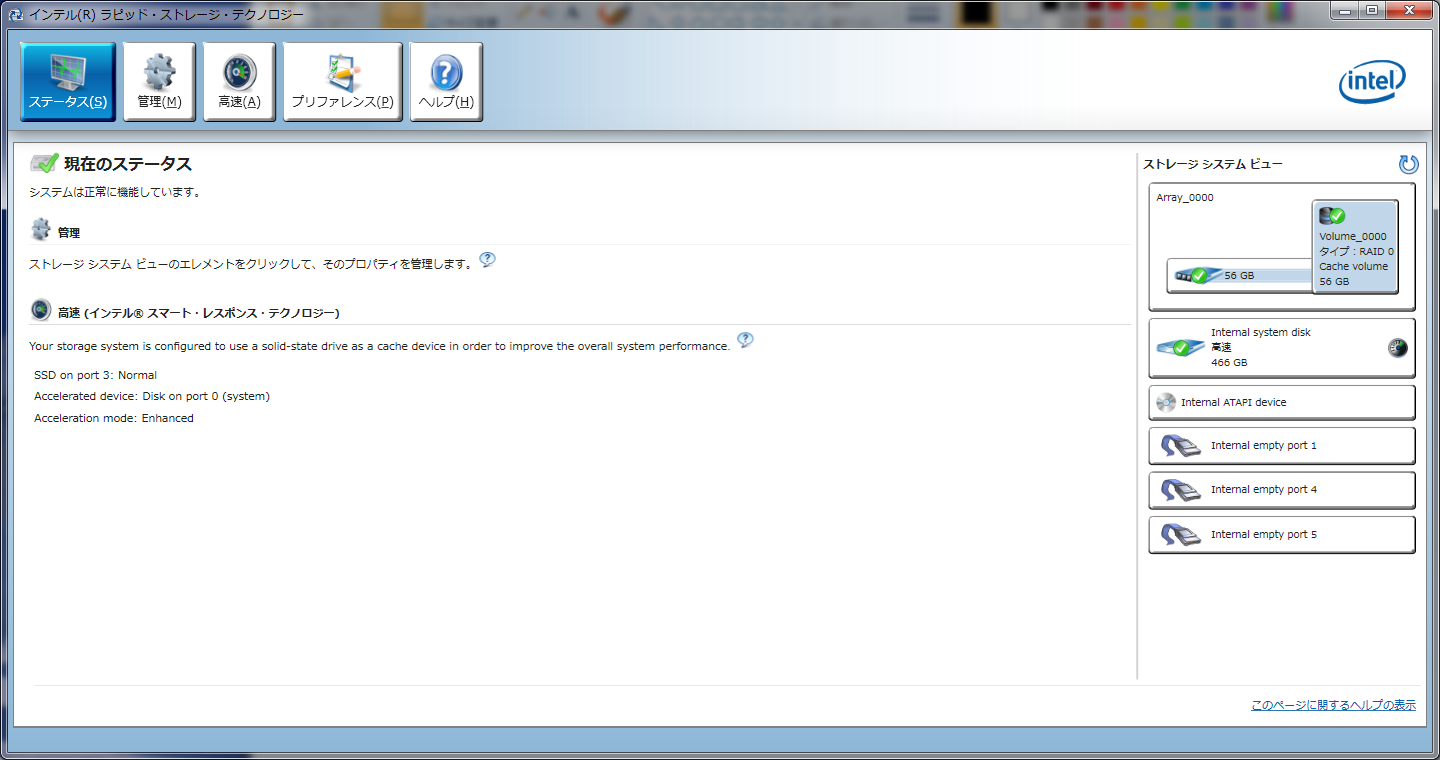Click the status check icon beside 現在のステータス

pyautogui.click(x=44, y=164)
